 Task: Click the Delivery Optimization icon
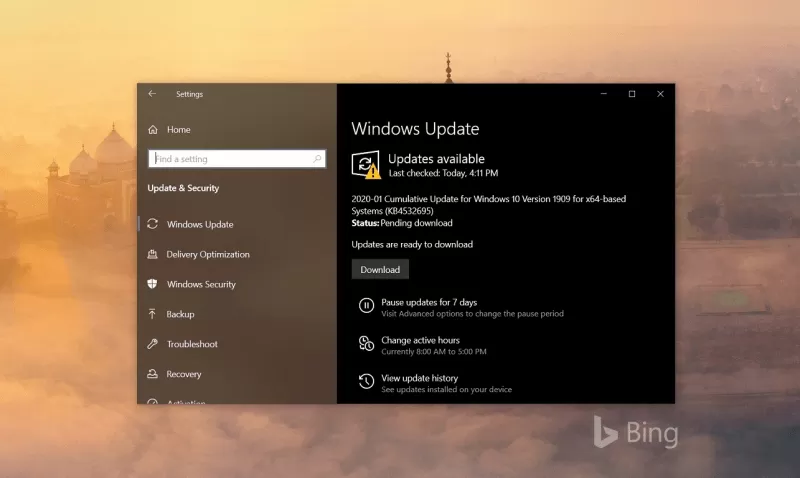(x=153, y=254)
